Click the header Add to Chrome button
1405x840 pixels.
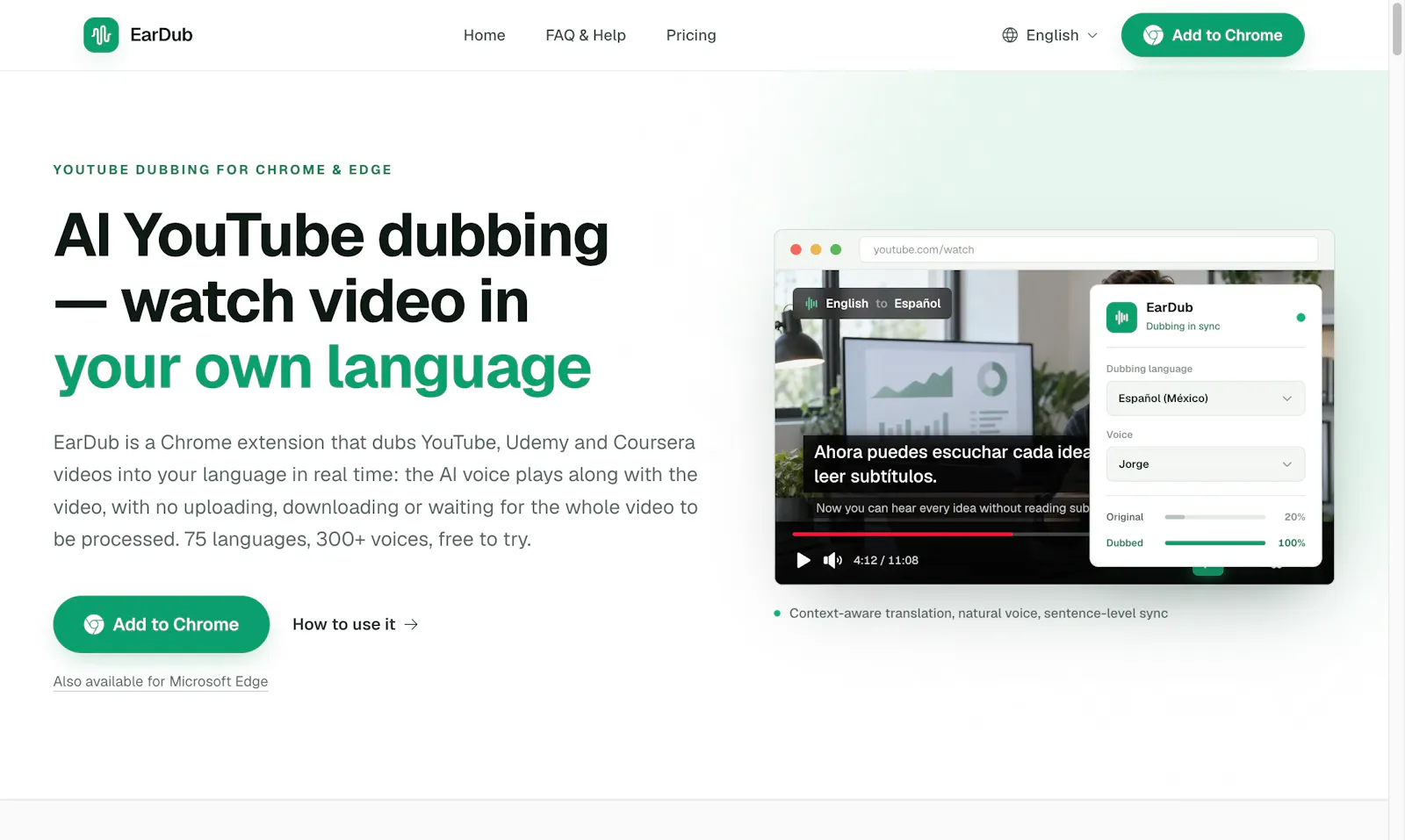(1213, 35)
